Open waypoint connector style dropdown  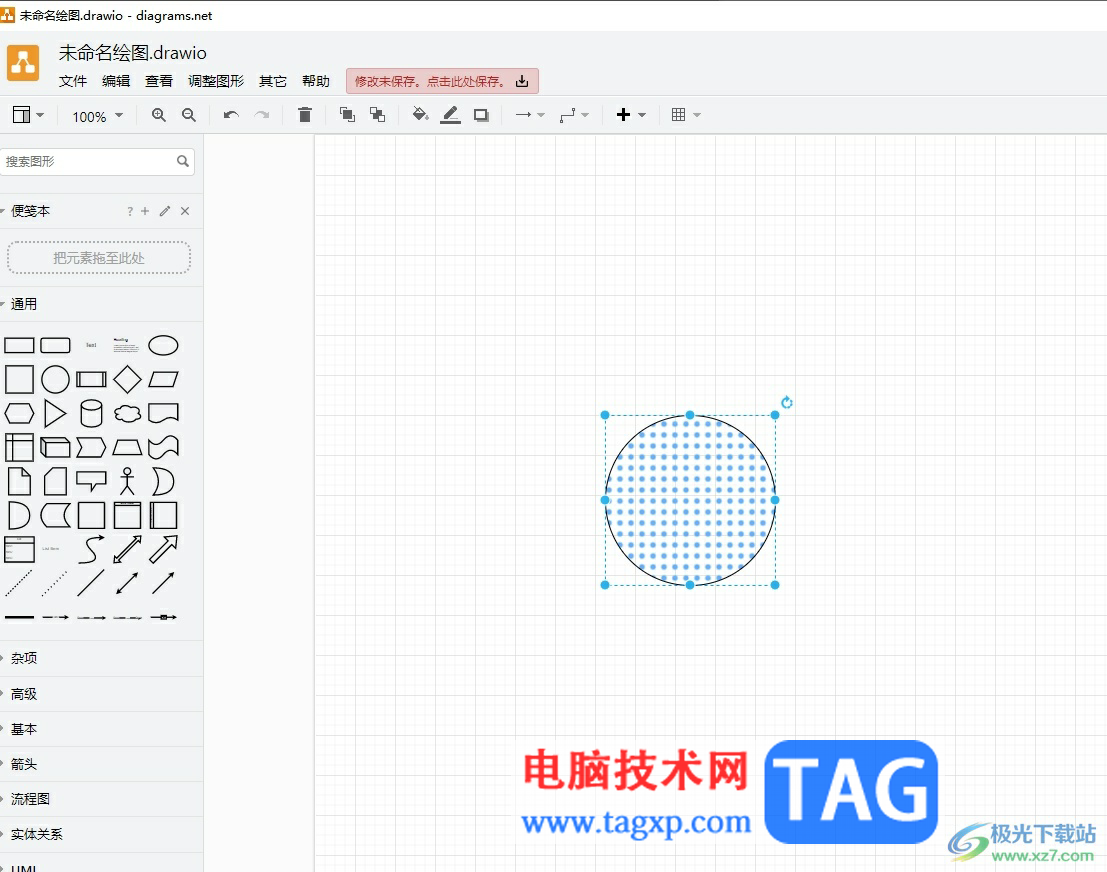[x=574, y=114]
